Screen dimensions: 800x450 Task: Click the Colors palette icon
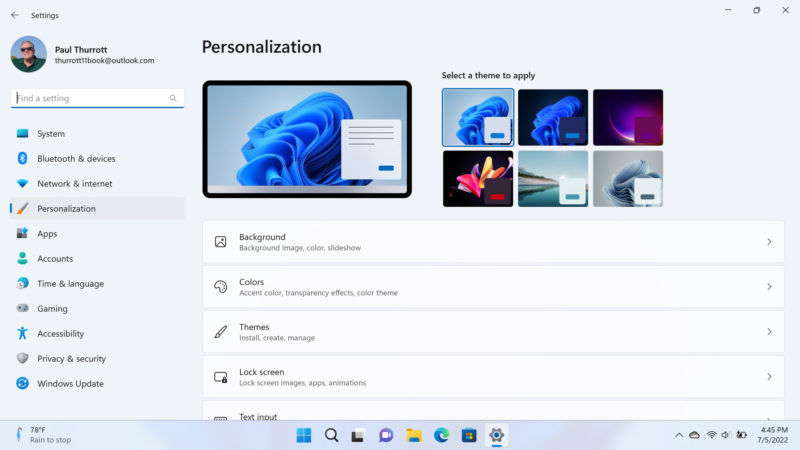click(x=220, y=287)
